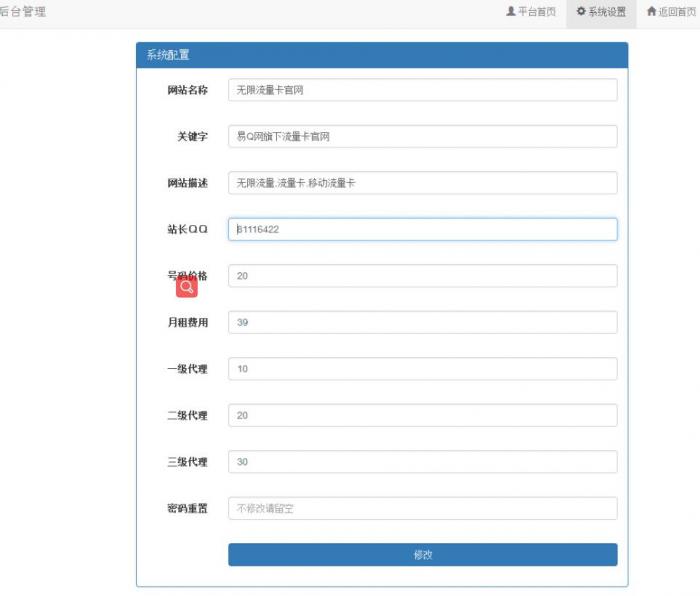Switch to the 系统设置 navigation tab

pos(607,12)
